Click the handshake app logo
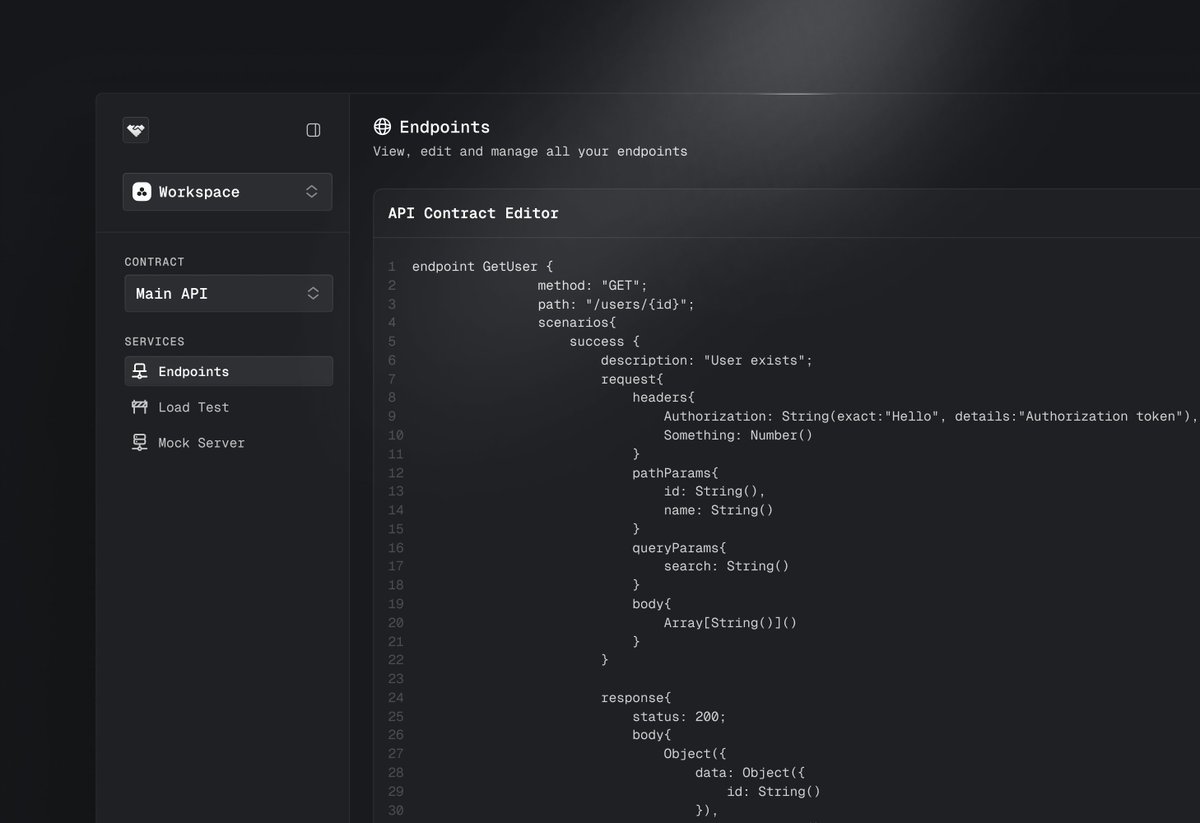The image size is (1200, 823). (x=136, y=130)
